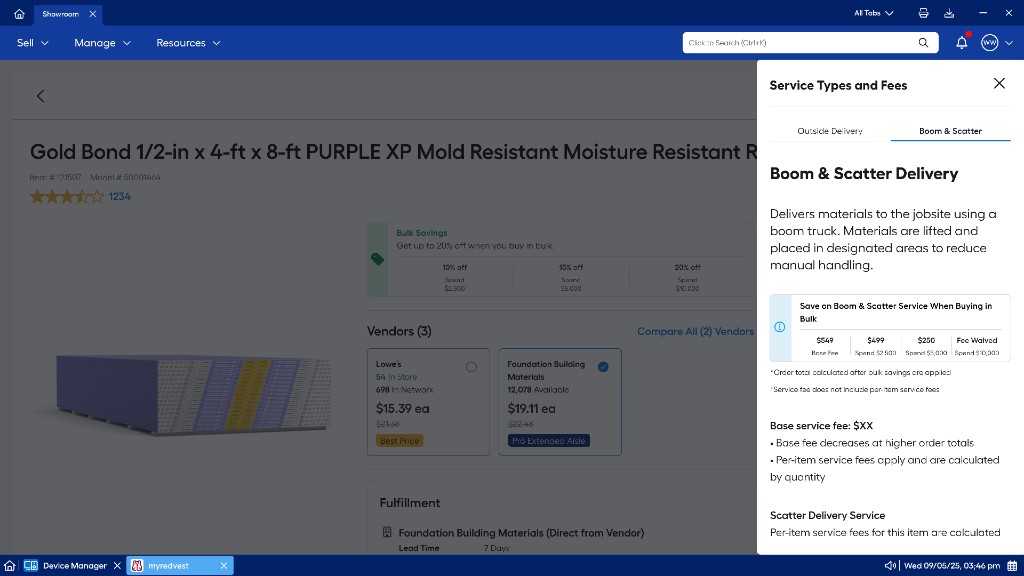
Task: Click the Pro Extended Aisle badge
Action: [x=549, y=441]
